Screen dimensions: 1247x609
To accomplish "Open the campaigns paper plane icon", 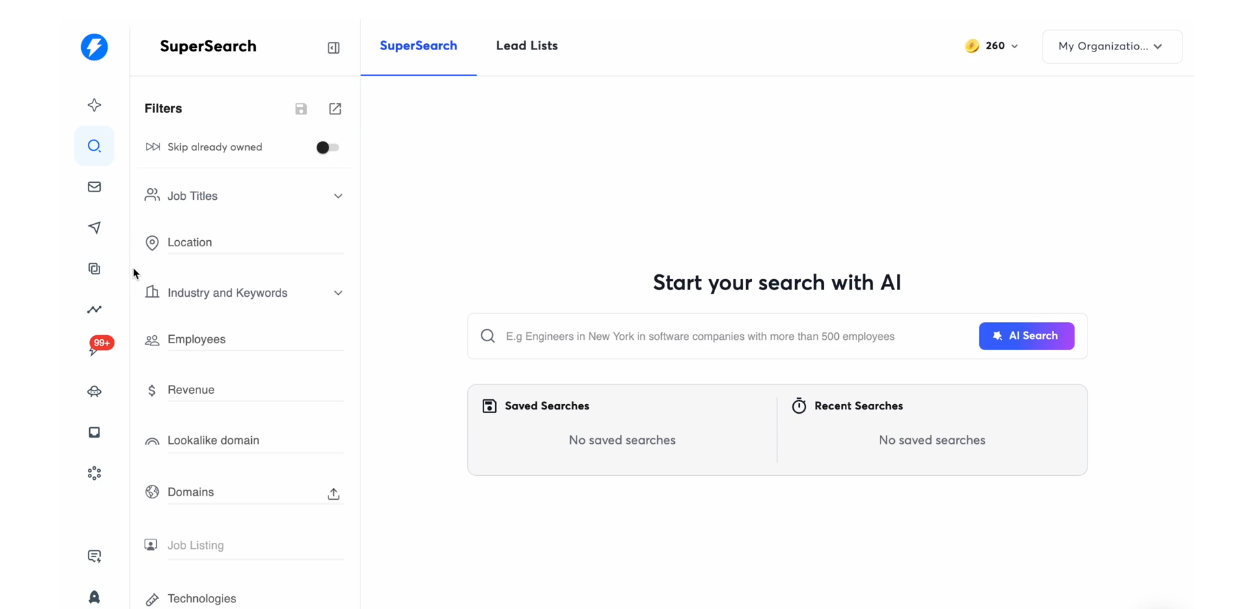I will 94,228.
